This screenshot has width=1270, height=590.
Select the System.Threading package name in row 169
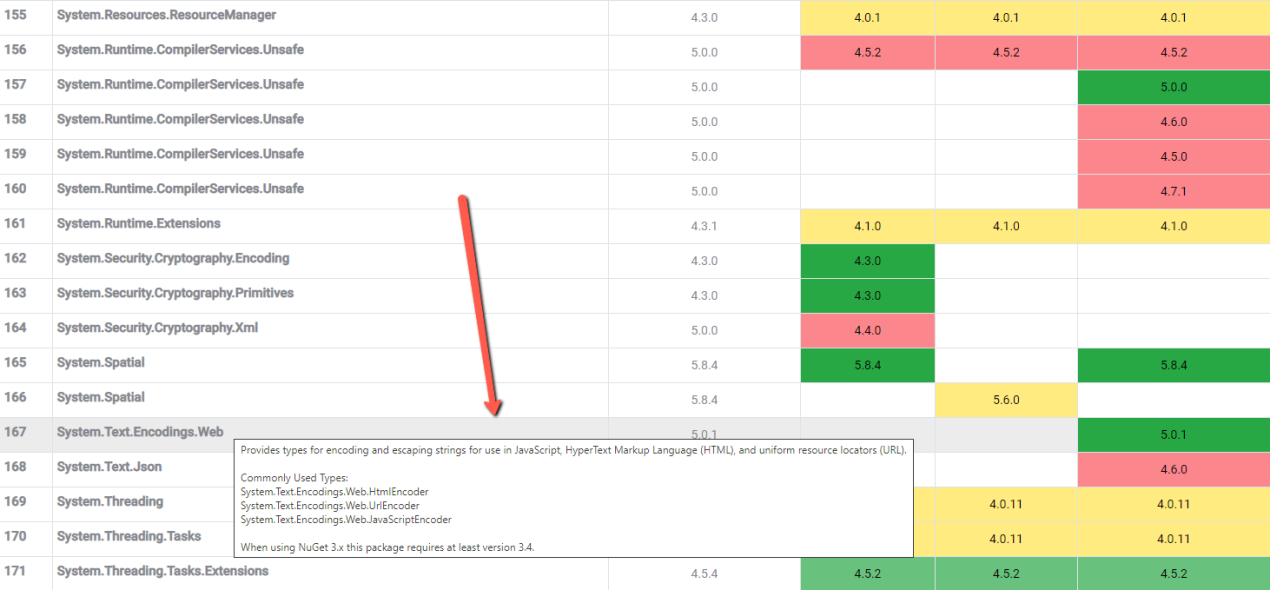coord(110,502)
